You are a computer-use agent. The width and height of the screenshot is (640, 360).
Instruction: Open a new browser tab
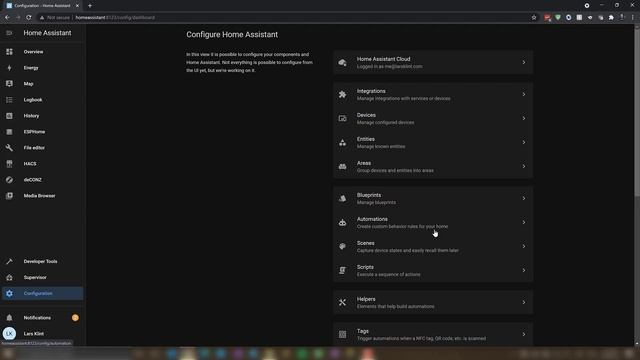click(90, 6)
